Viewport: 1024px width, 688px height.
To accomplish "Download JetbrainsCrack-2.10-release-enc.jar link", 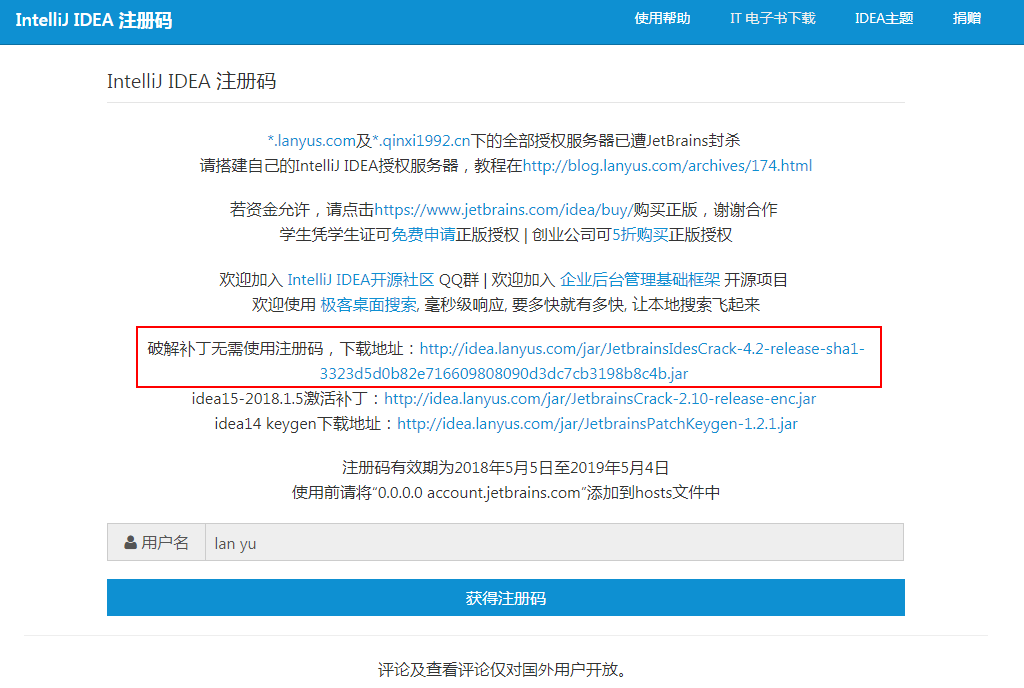I will point(600,399).
